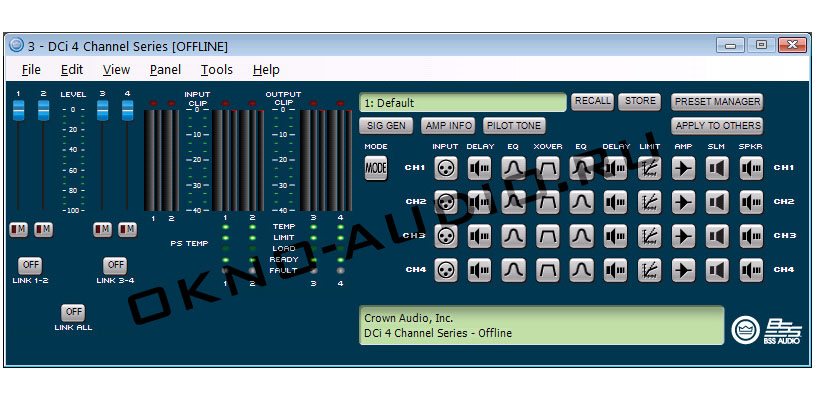Open CH4 output delay block
815x400 pixels.
point(615,270)
